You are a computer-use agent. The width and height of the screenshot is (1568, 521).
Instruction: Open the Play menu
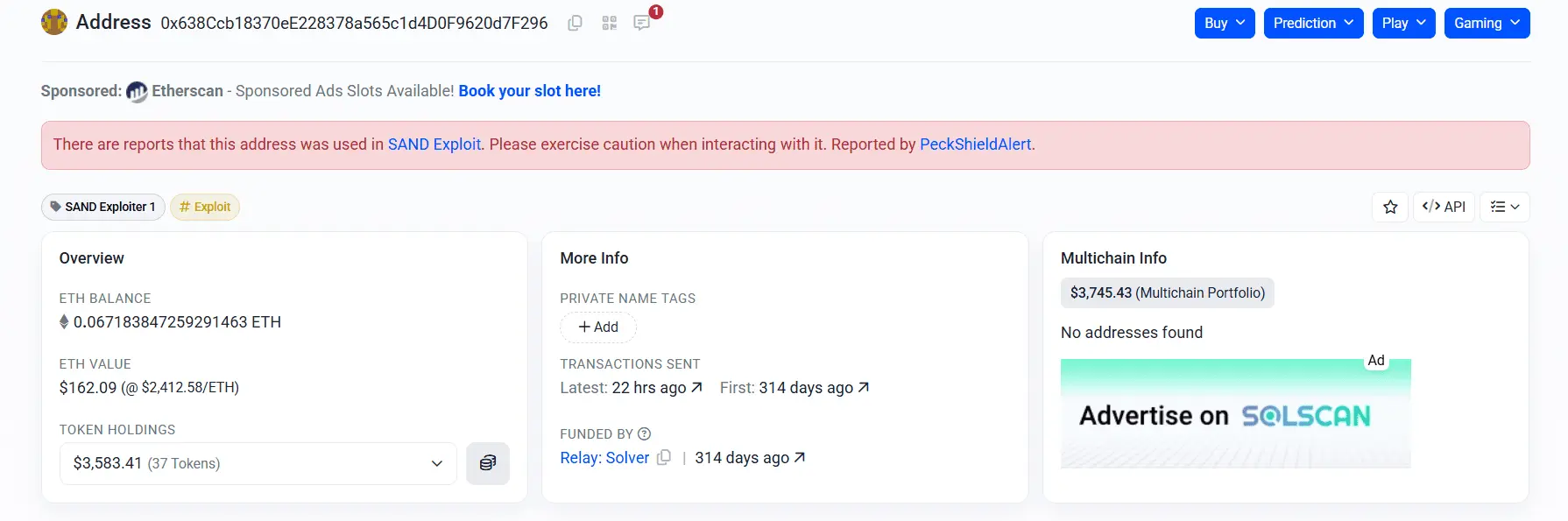[x=1404, y=23]
